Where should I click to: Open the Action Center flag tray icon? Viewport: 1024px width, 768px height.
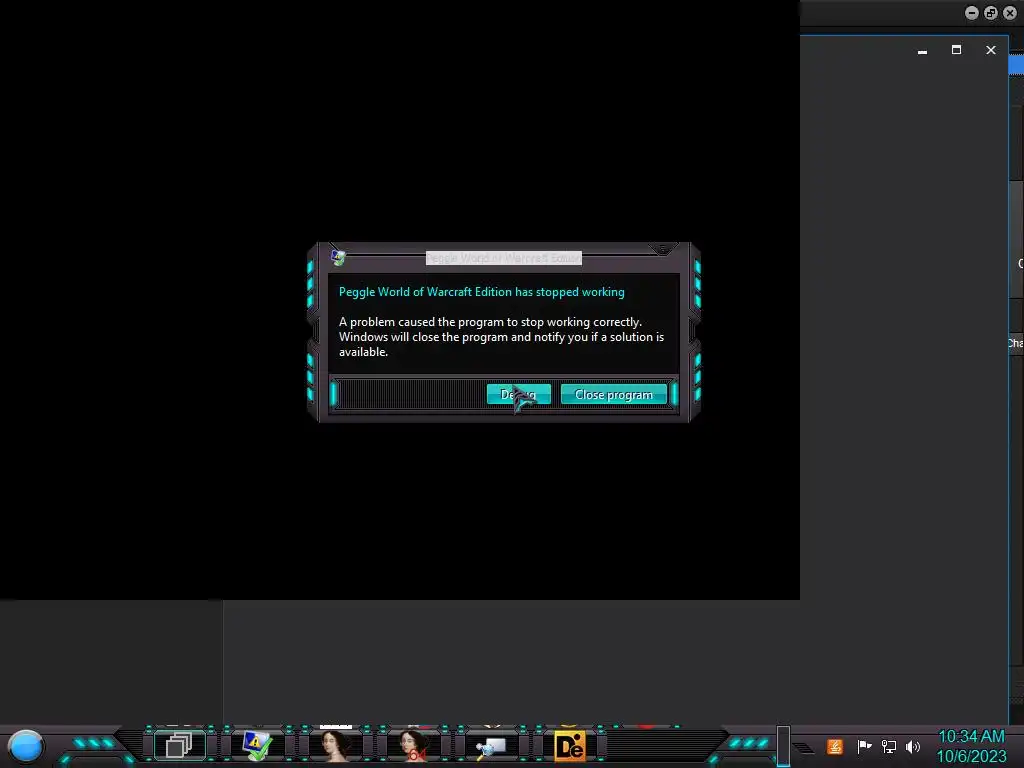pos(864,746)
